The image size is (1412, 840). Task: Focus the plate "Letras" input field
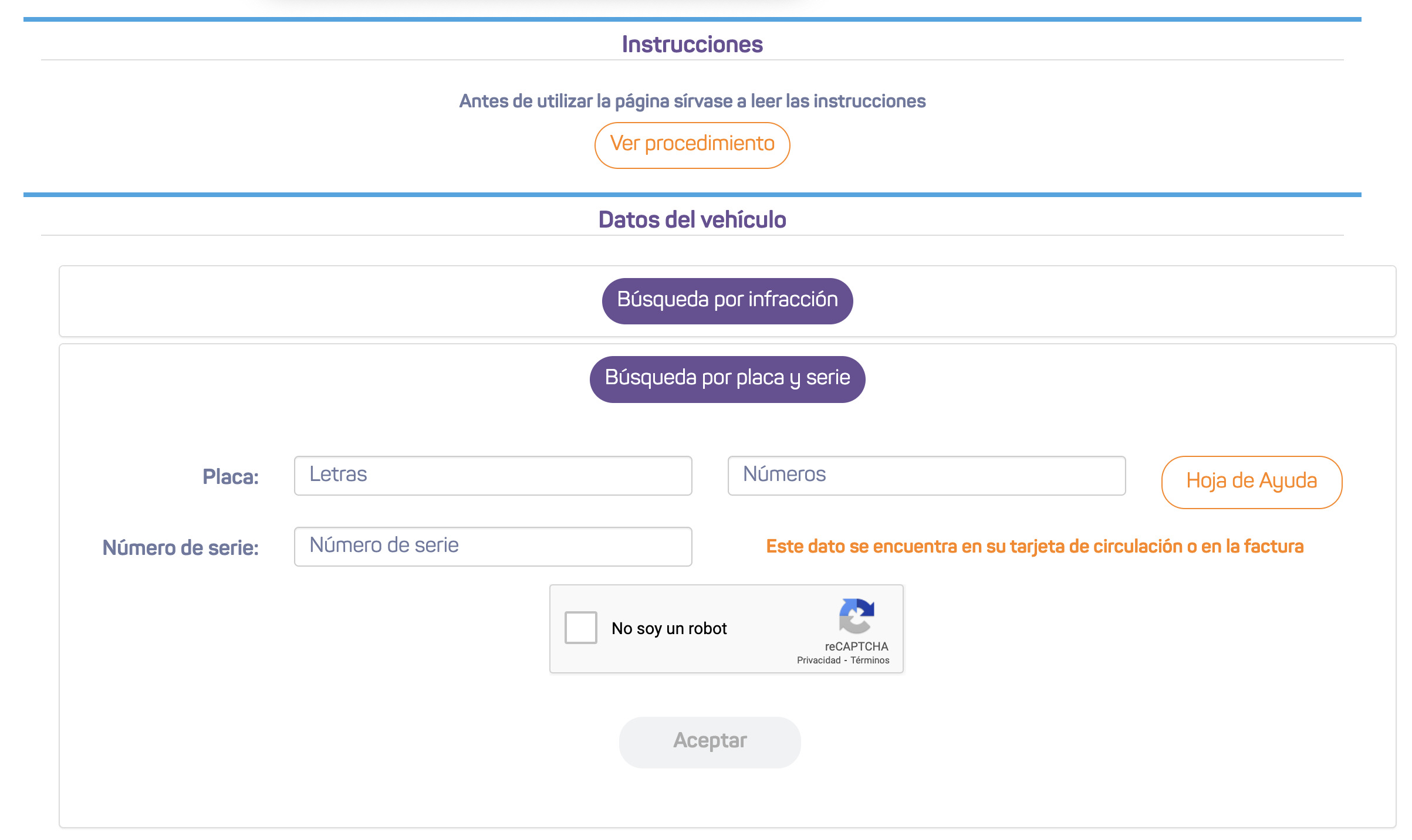tap(493, 476)
